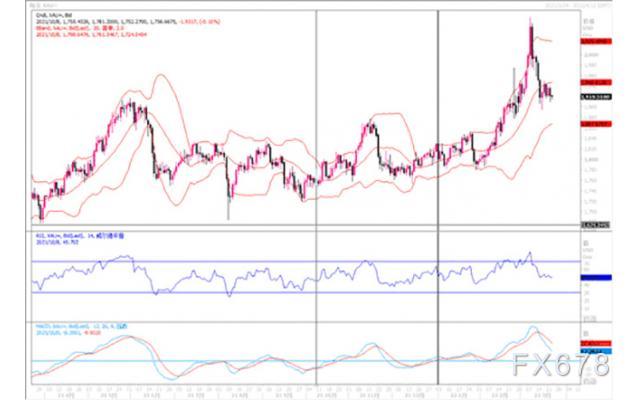Click the gray price tag at the bottom of the price axis

595,225
